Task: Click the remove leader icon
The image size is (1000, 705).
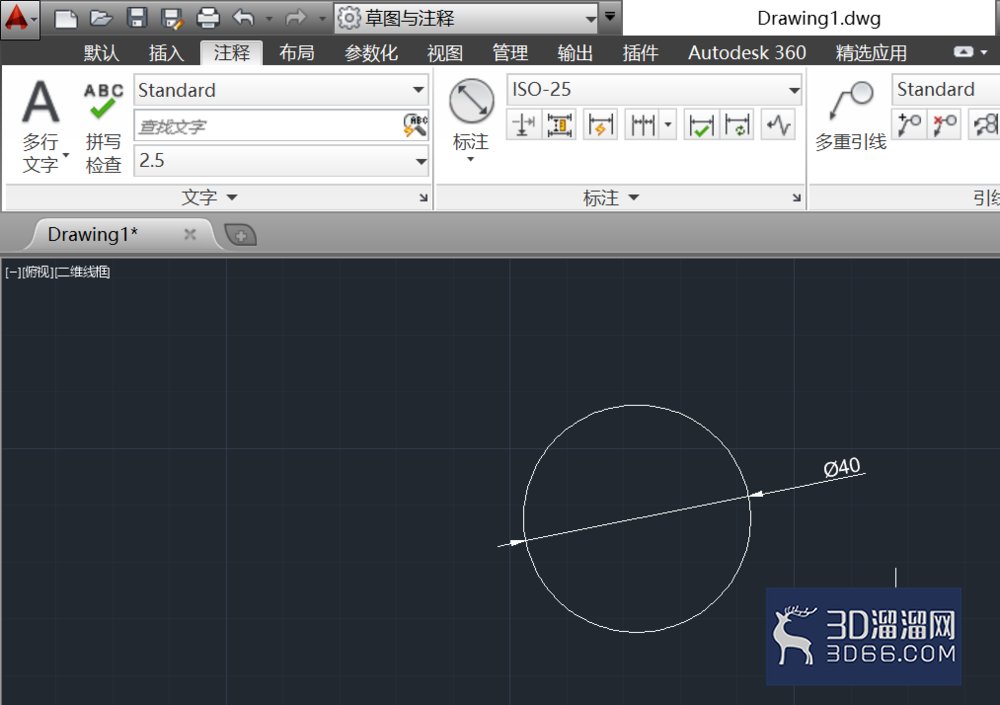Action: (x=945, y=124)
